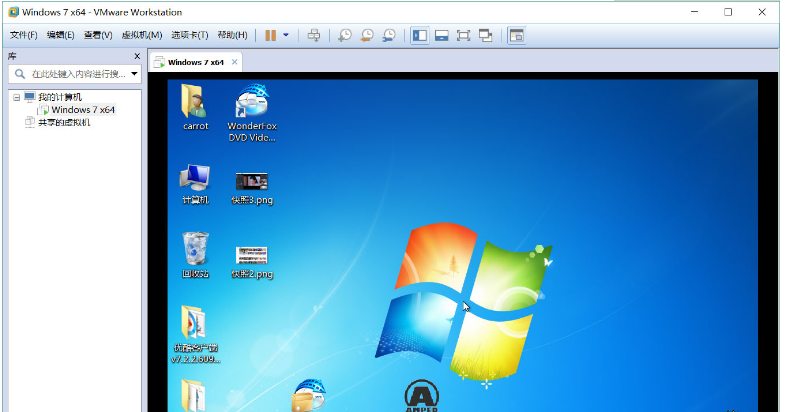
Task: Select the 优酷客户端 v7.2.2.609 folder icon
Action: [196, 335]
